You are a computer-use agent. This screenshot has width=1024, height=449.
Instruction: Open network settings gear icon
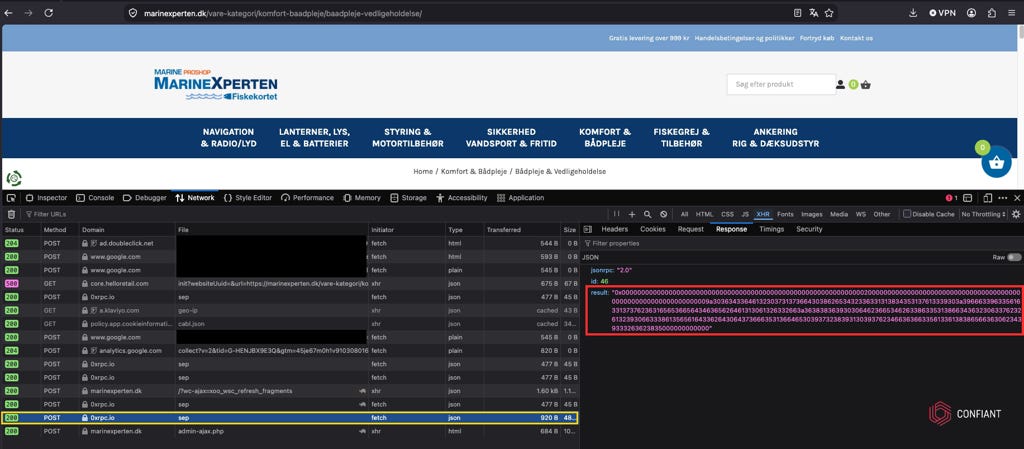coord(1016,214)
